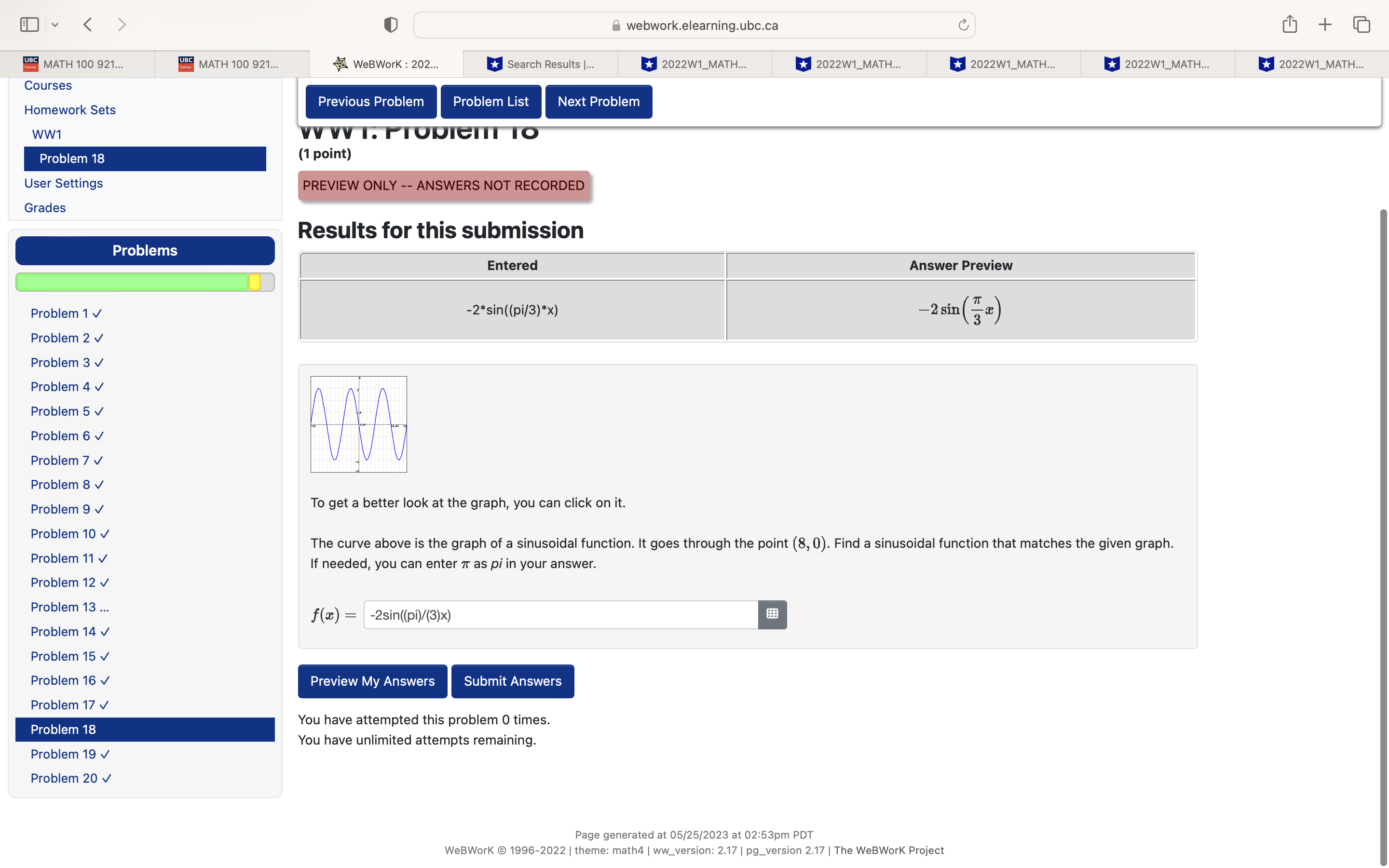Viewport: 1389px width, 868px height.
Task: Click the Submit Answers button
Action: [x=513, y=681]
